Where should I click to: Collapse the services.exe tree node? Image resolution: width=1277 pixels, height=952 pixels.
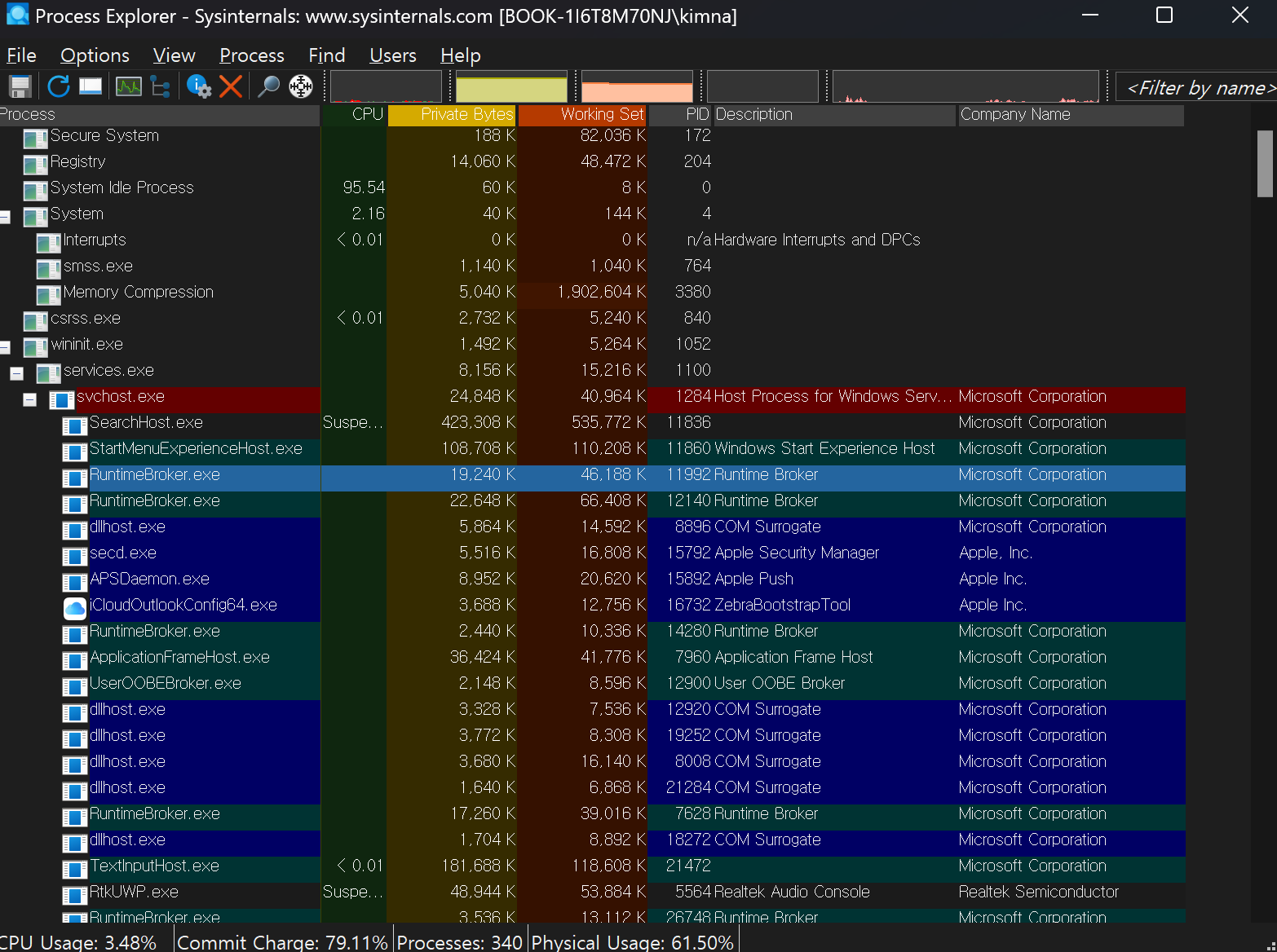click(x=16, y=373)
